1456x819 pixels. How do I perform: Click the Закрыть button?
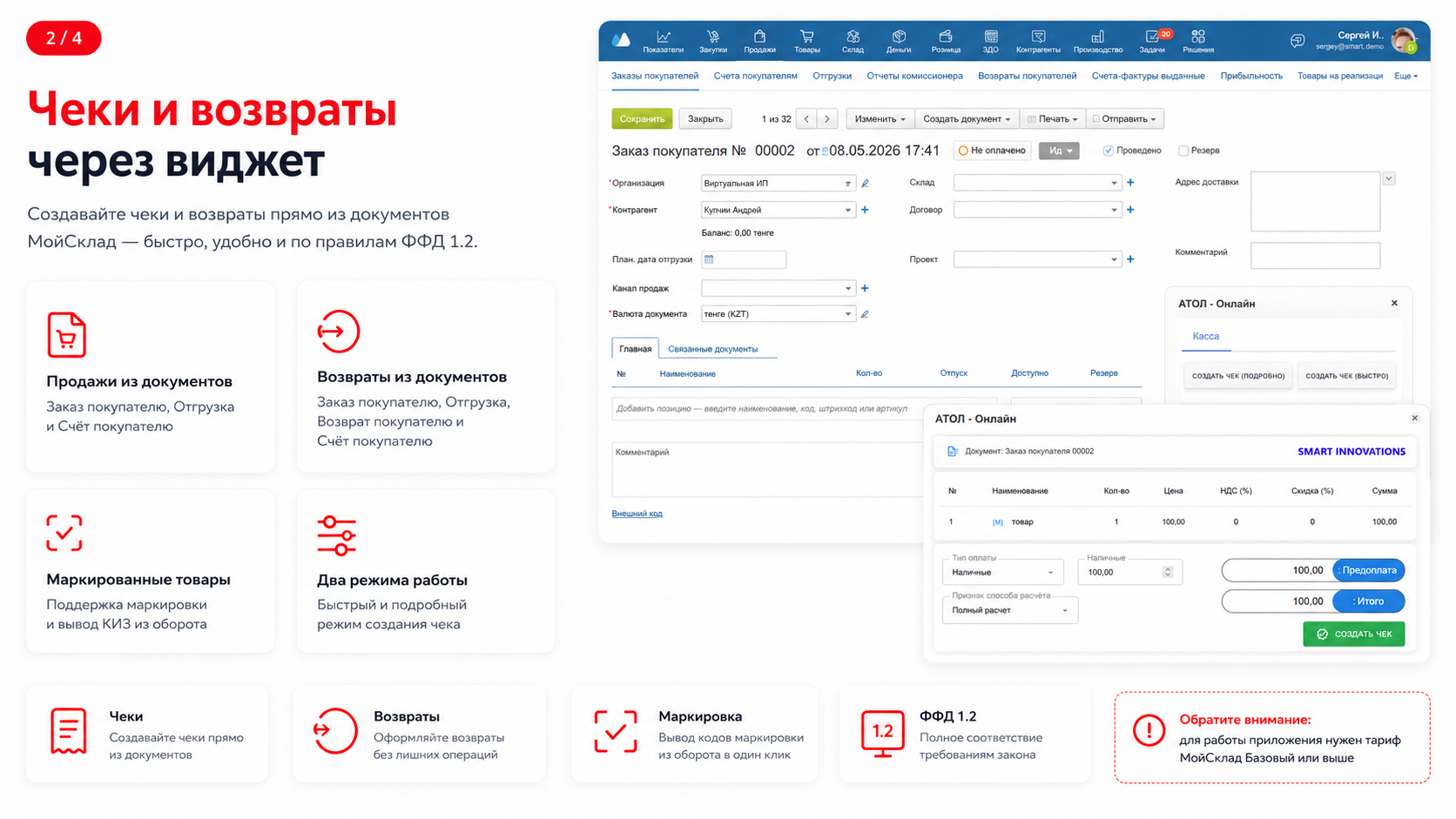click(705, 119)
